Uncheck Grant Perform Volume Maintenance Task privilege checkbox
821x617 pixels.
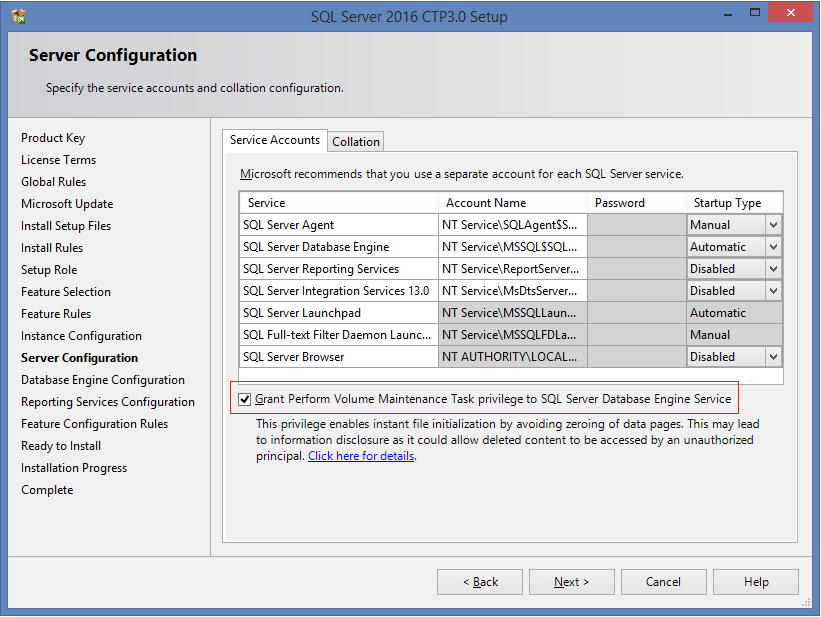[245, 400]
